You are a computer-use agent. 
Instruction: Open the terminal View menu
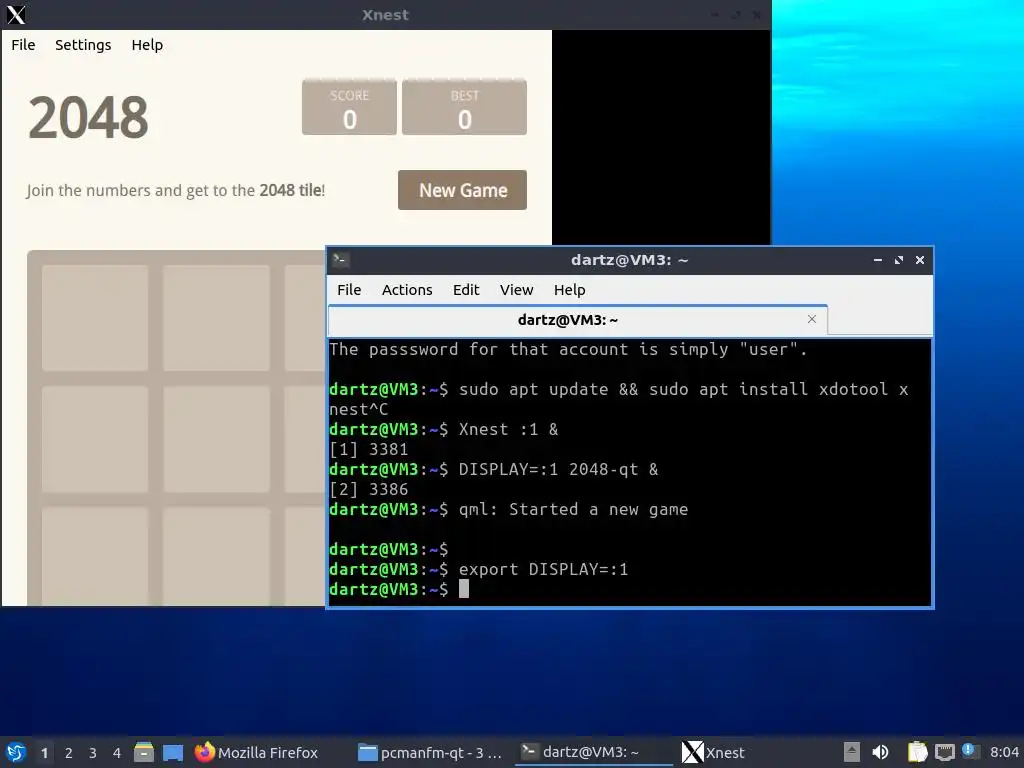(x=517, y=290)
